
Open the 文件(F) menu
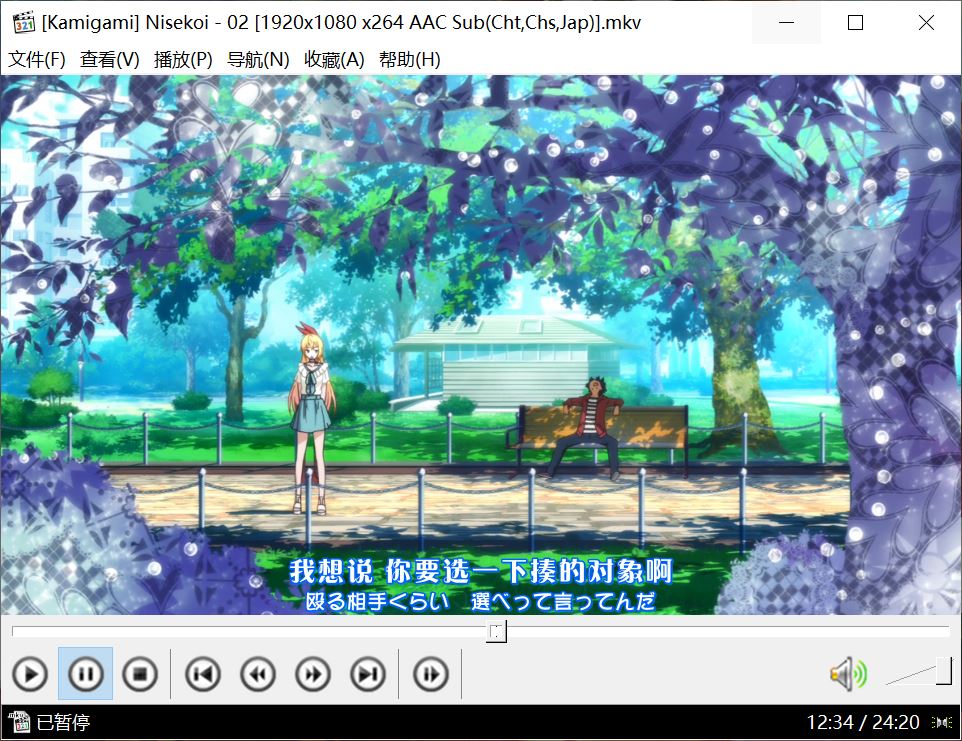tap(37, 60)
